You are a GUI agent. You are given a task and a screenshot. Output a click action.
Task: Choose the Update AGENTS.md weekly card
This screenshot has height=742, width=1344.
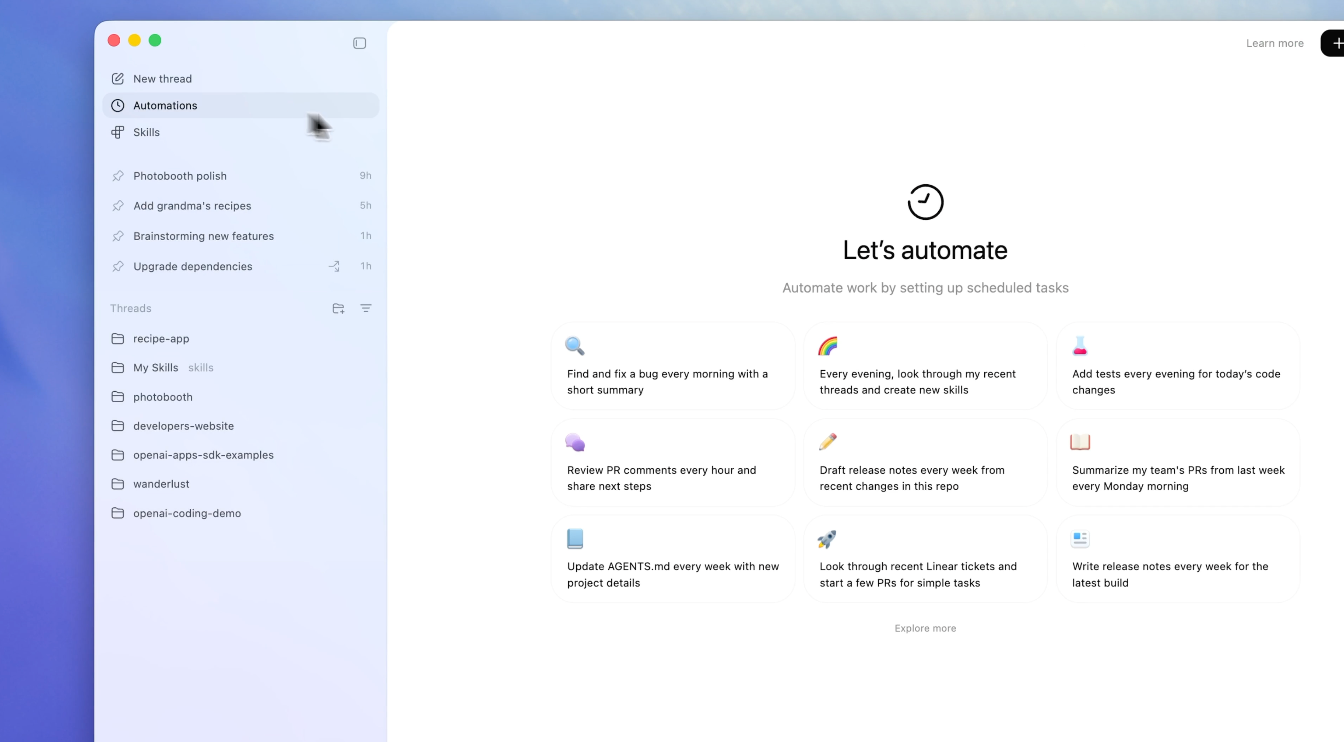pyautogui.click(x=673, y=560)
